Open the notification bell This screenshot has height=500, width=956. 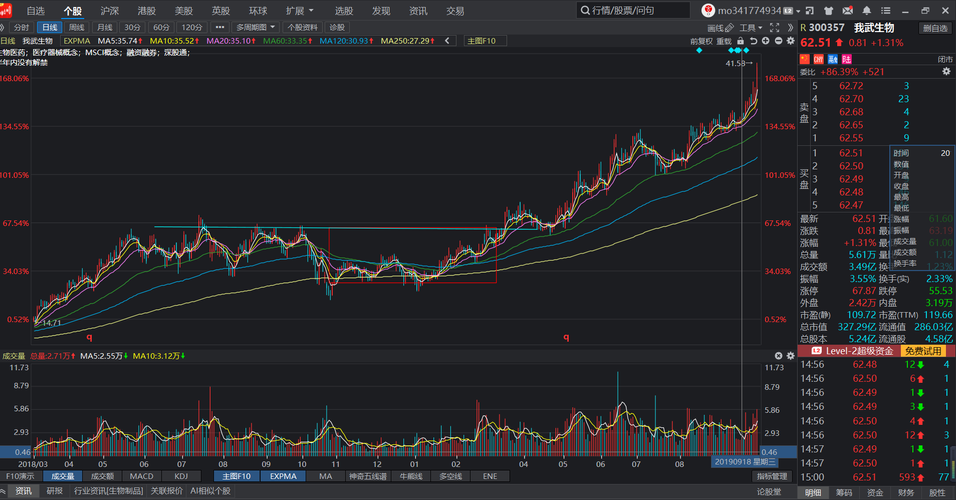(x=866, y=10)
